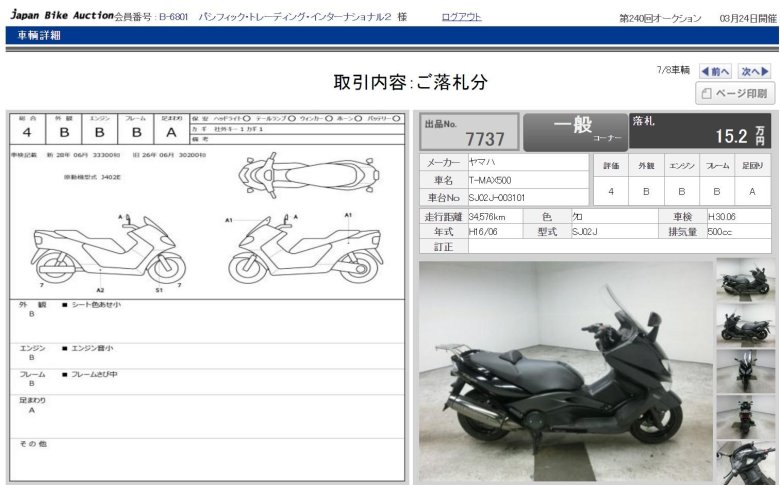780x485 pixels.
Task: Click the ページ印刷 print page button
Action: point(735,94)
